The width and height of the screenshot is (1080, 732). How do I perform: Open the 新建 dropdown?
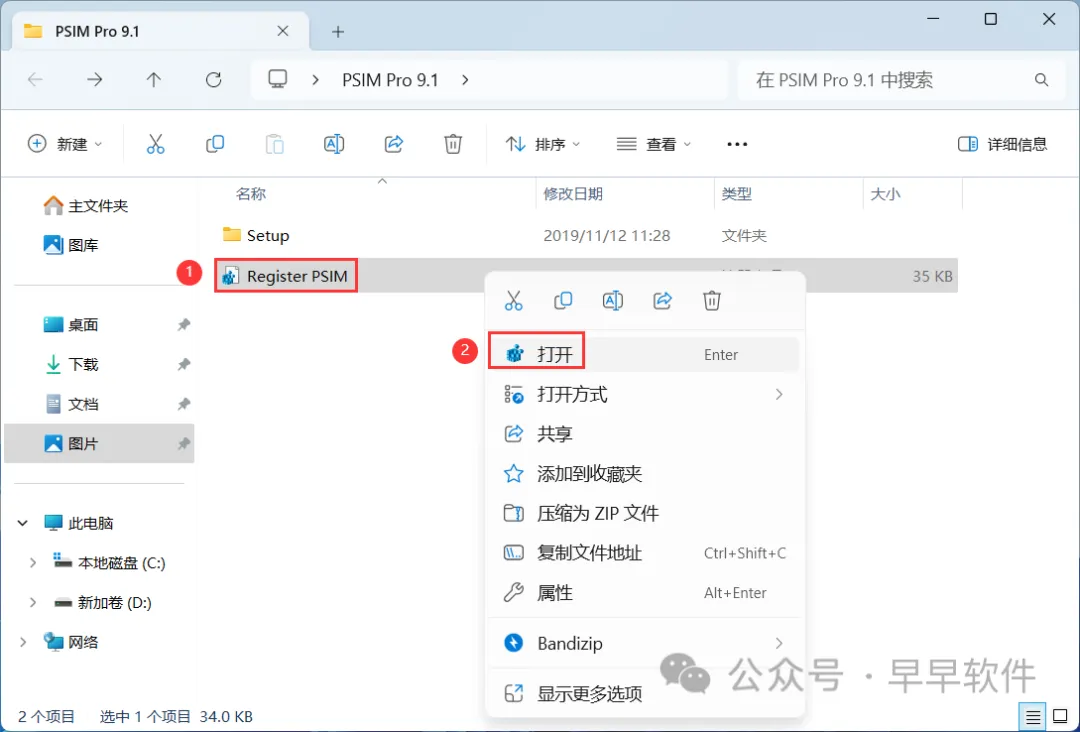[x=65, y=144]
